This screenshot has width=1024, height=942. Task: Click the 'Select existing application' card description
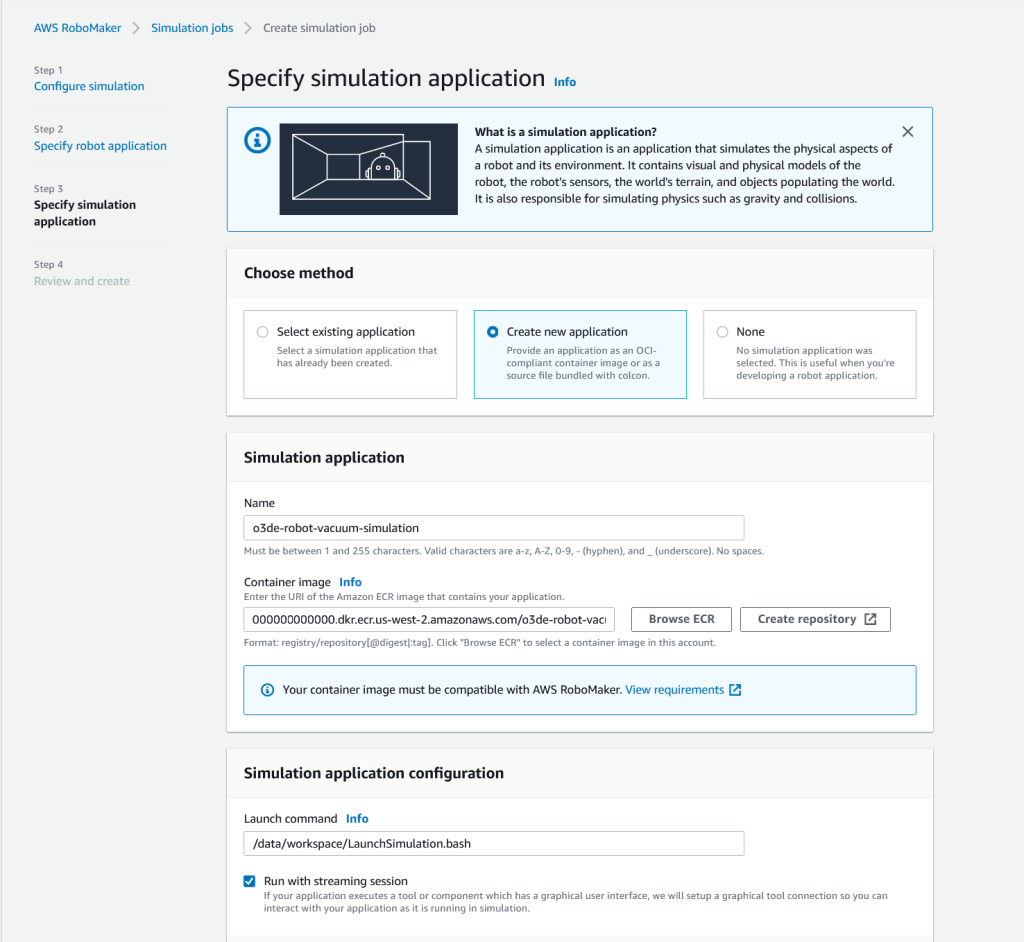pyautogui.click(x=357, y=357)
